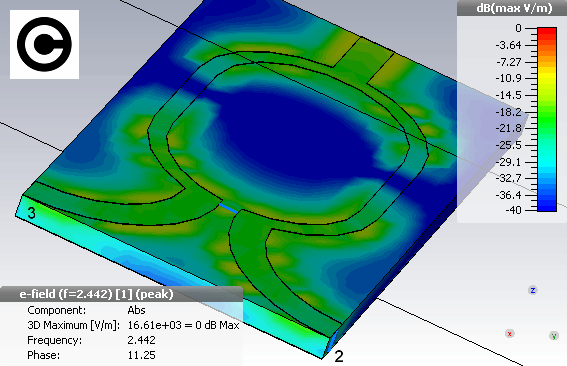Image resolution: width=567 pixels, height=366 pixels.
Task: Click the Phase value 11.25
Action: (x=141, y=355)
